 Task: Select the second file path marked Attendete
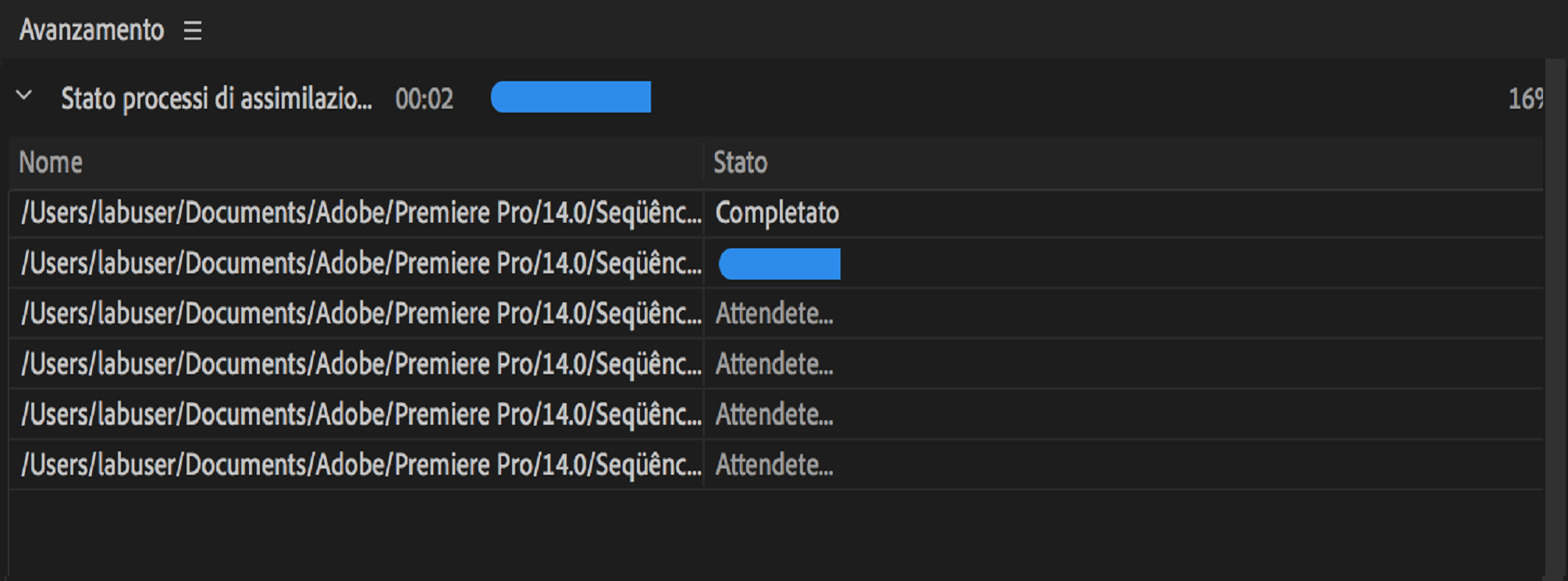(x=361, y=364)
